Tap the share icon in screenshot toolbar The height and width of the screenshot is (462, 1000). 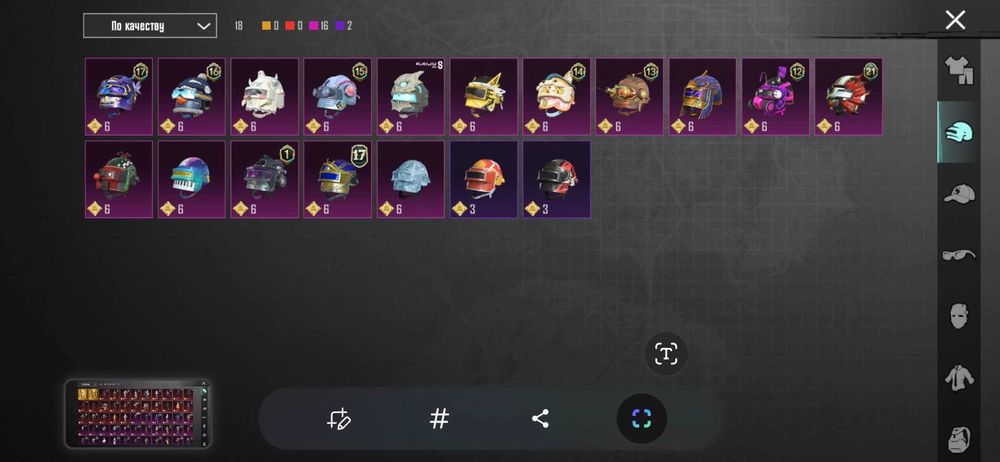click(x=540, y=419)
